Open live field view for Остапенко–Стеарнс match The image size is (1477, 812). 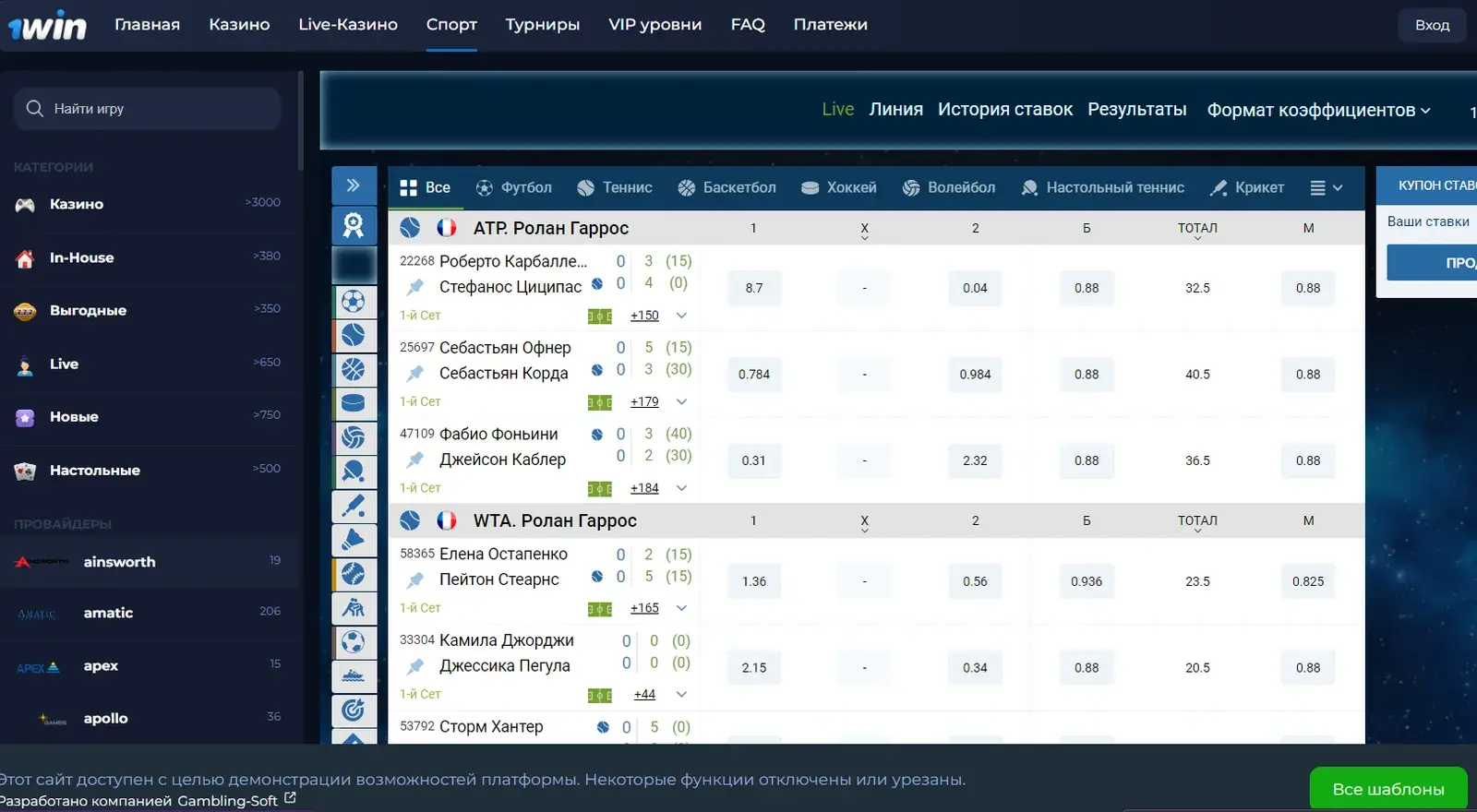[x=600, y=609]
